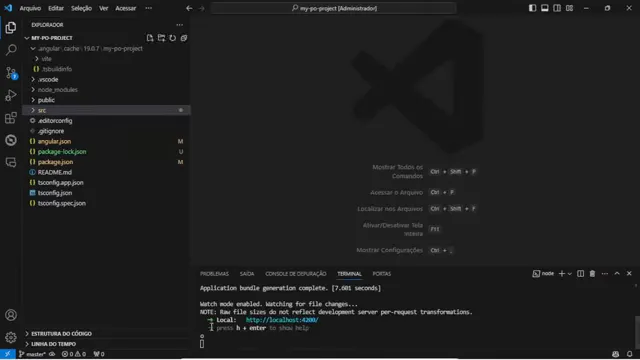Switch to PORTAS panel tab

tap(382, 273)
